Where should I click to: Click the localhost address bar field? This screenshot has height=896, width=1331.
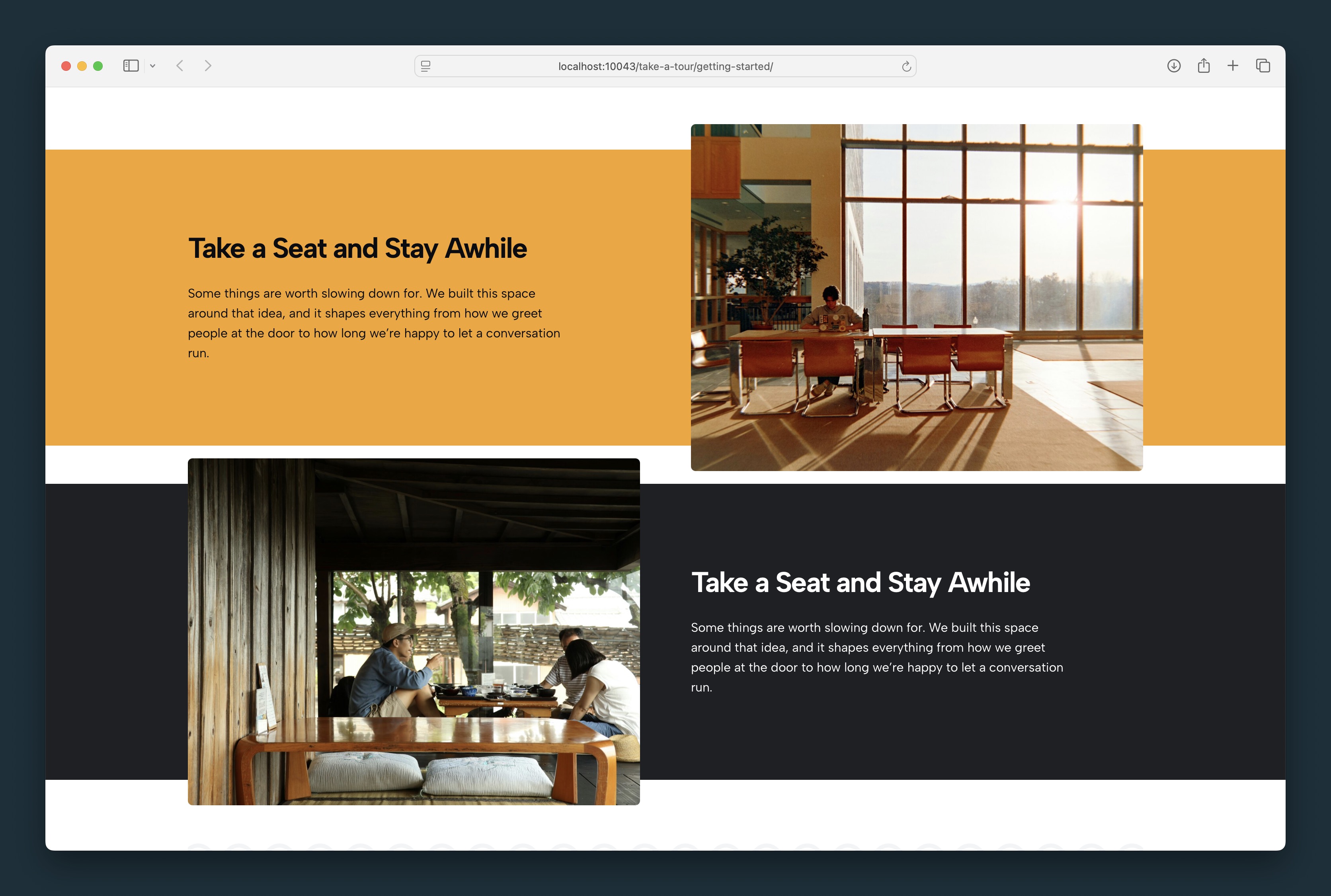[x=665, y=66]
